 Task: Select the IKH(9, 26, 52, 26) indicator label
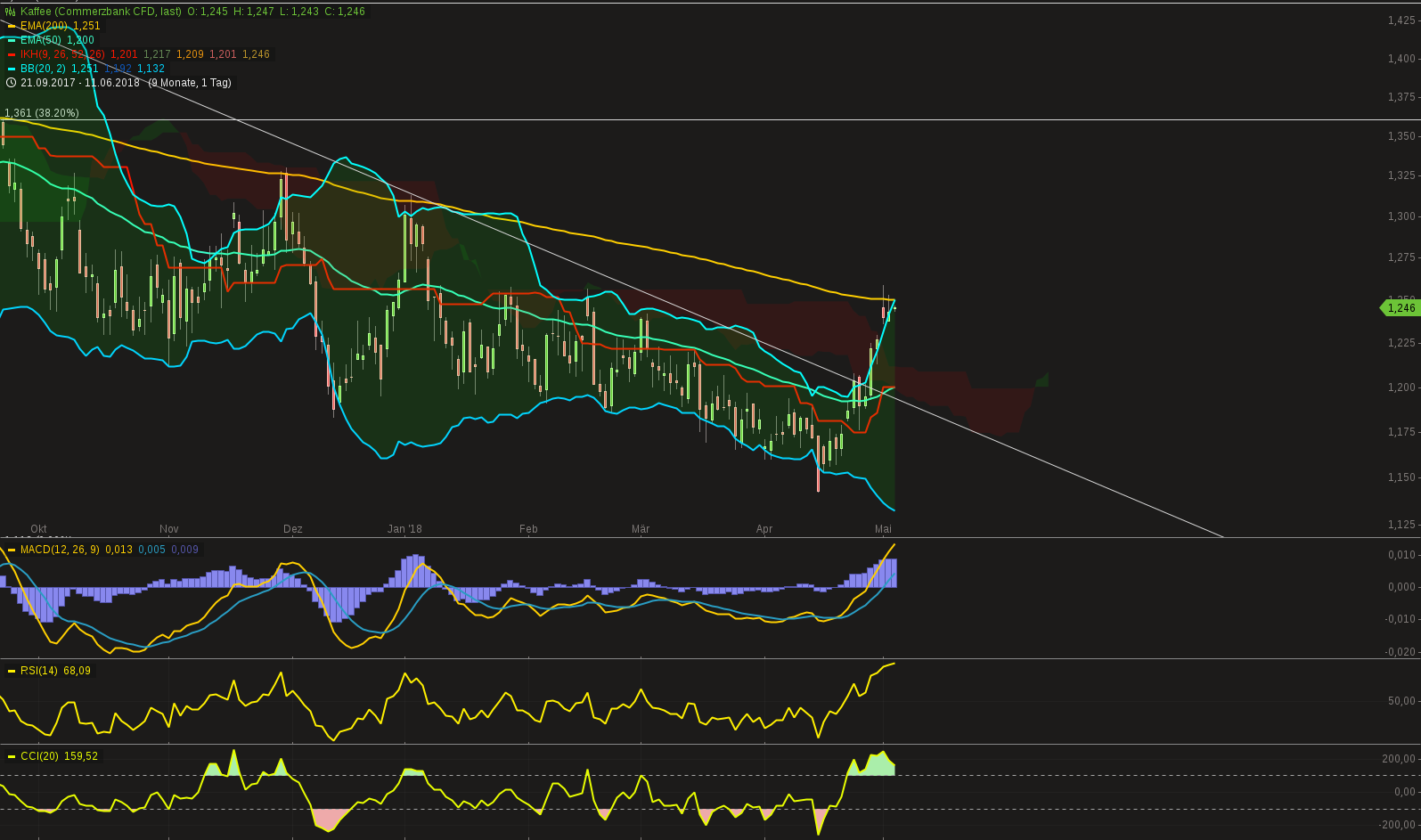point(61,54)
